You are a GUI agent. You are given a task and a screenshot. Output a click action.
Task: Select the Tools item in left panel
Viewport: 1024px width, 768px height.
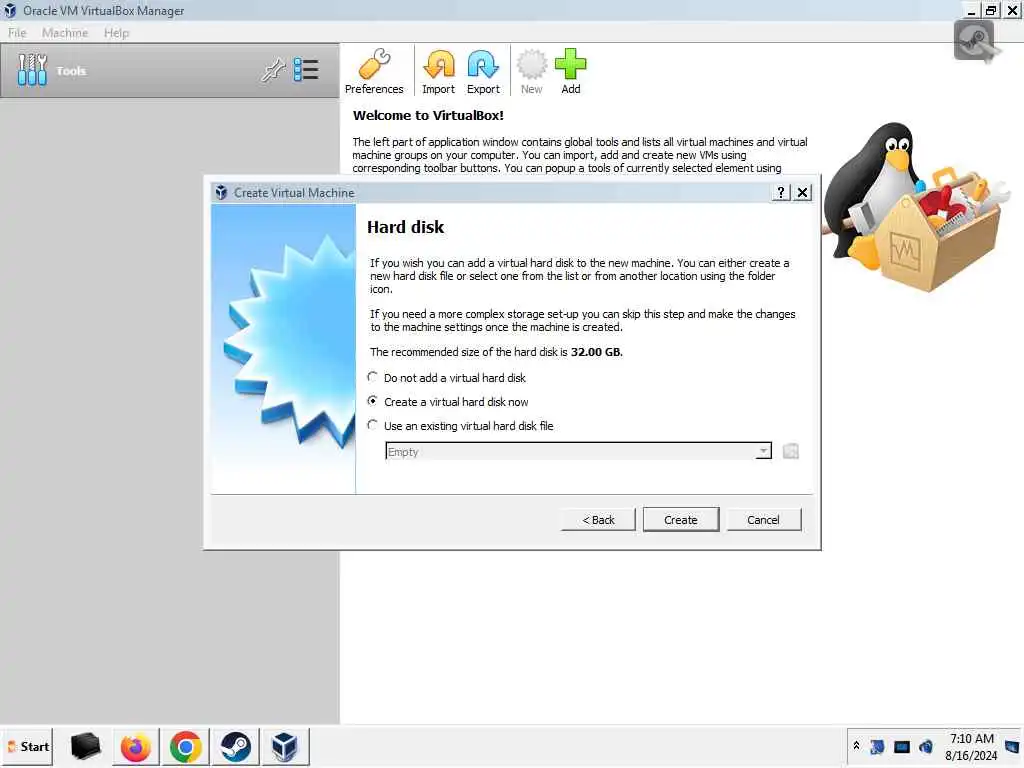pyautogui.click(x=170, y=71)
